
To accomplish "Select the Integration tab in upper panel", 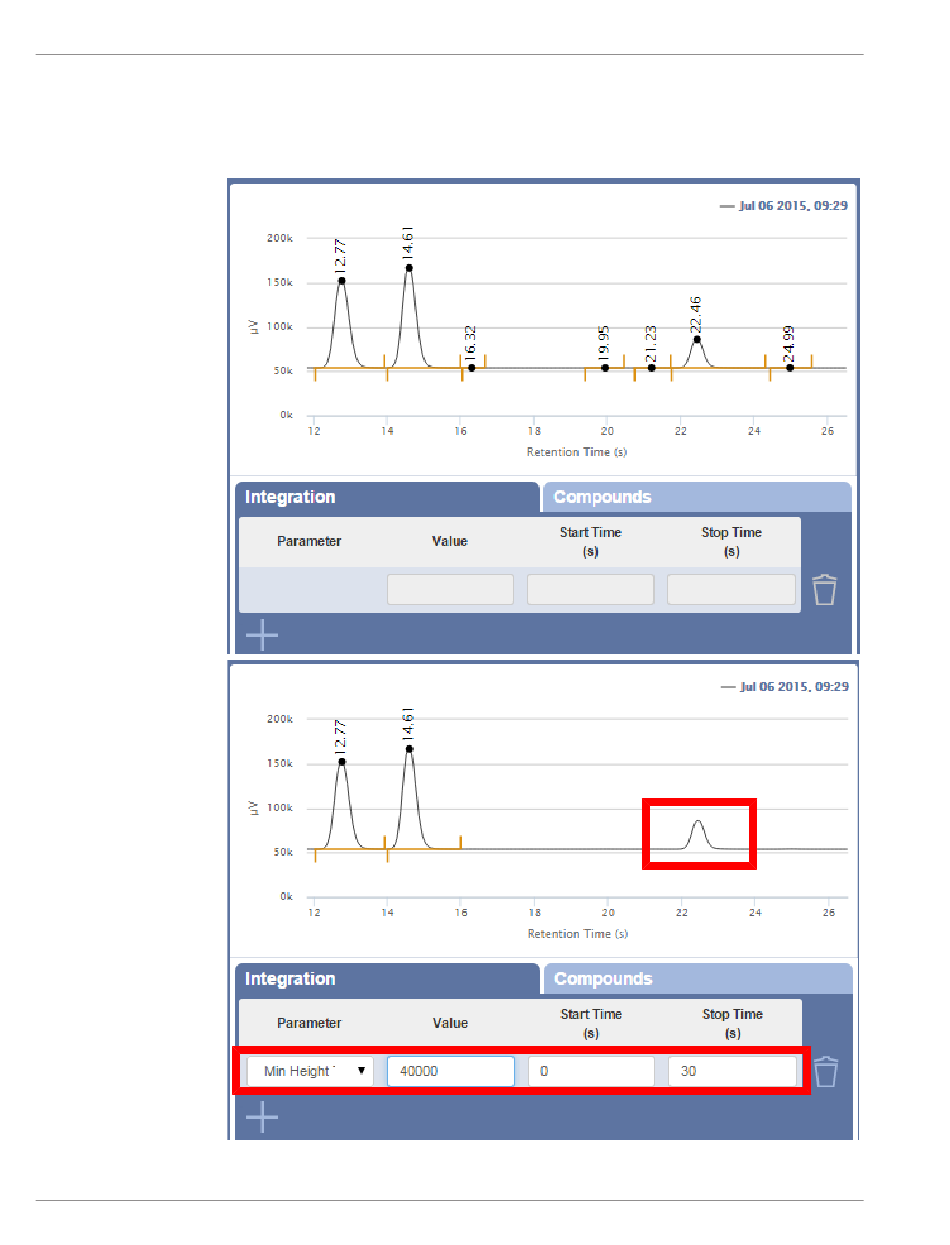I will (x=387, y=497).
